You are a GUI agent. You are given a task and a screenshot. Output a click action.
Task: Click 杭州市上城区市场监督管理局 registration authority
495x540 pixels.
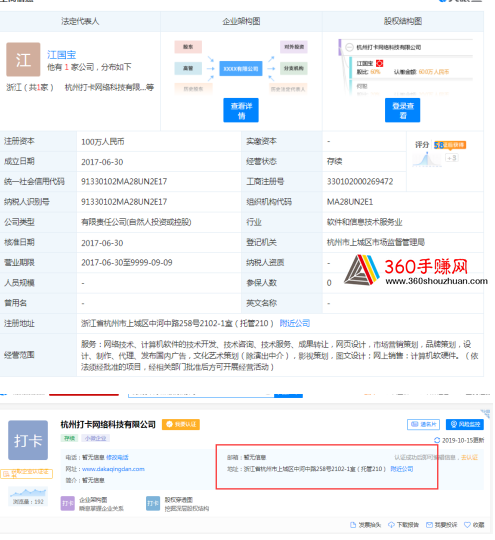click(375, 242)
